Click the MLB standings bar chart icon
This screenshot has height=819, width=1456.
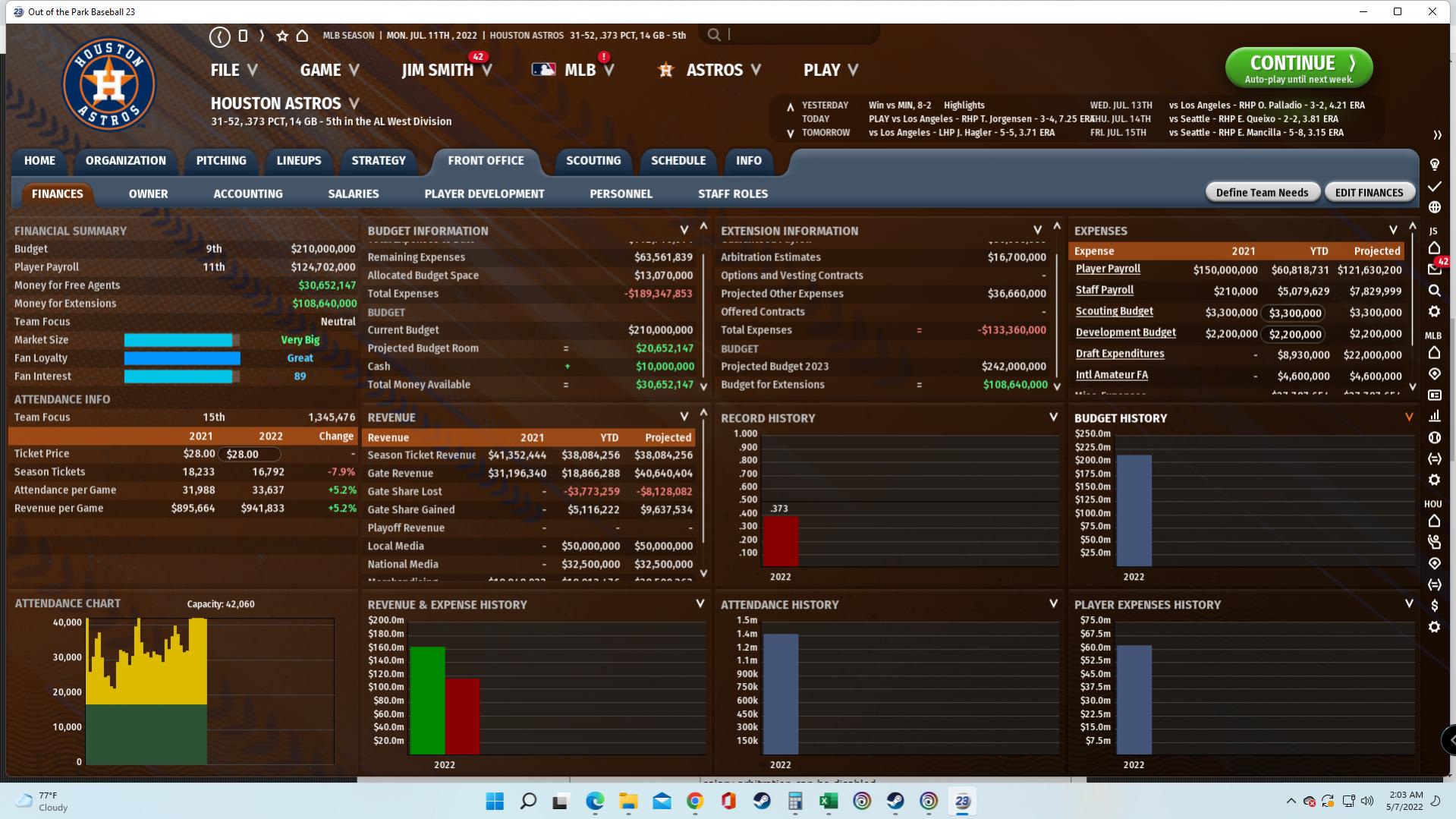pyautogui.click(x=1434, y=416)
